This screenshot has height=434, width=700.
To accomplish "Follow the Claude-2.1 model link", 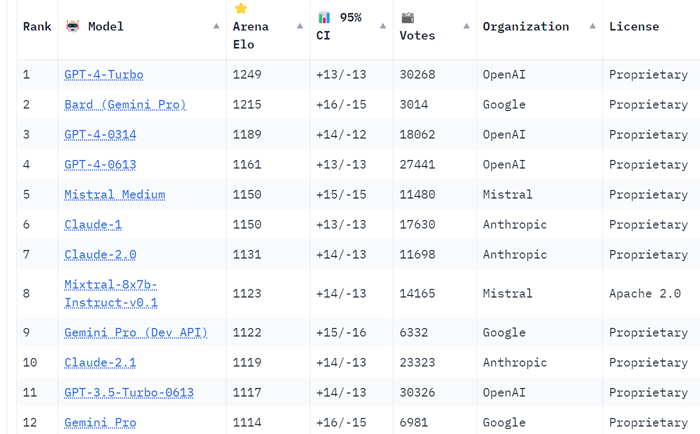I will pos(100,362).
